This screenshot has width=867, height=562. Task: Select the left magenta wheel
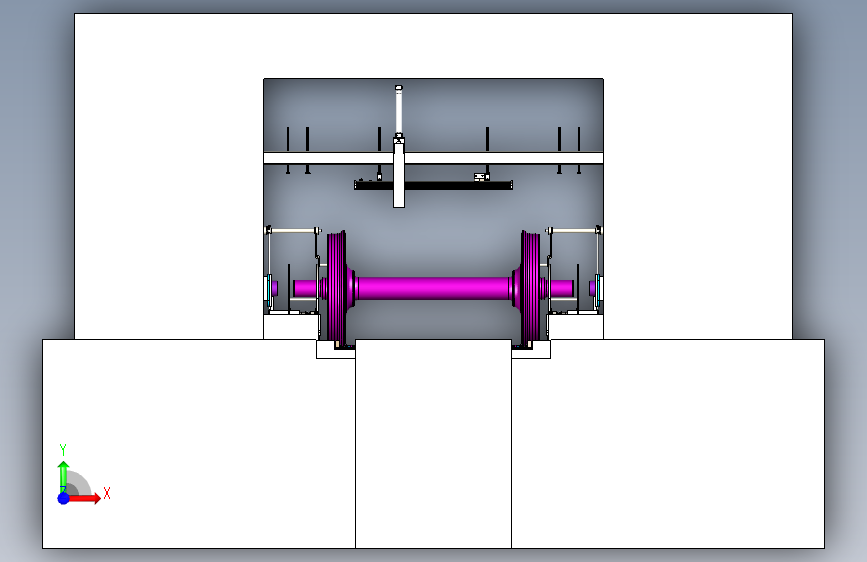coord(337,288)
